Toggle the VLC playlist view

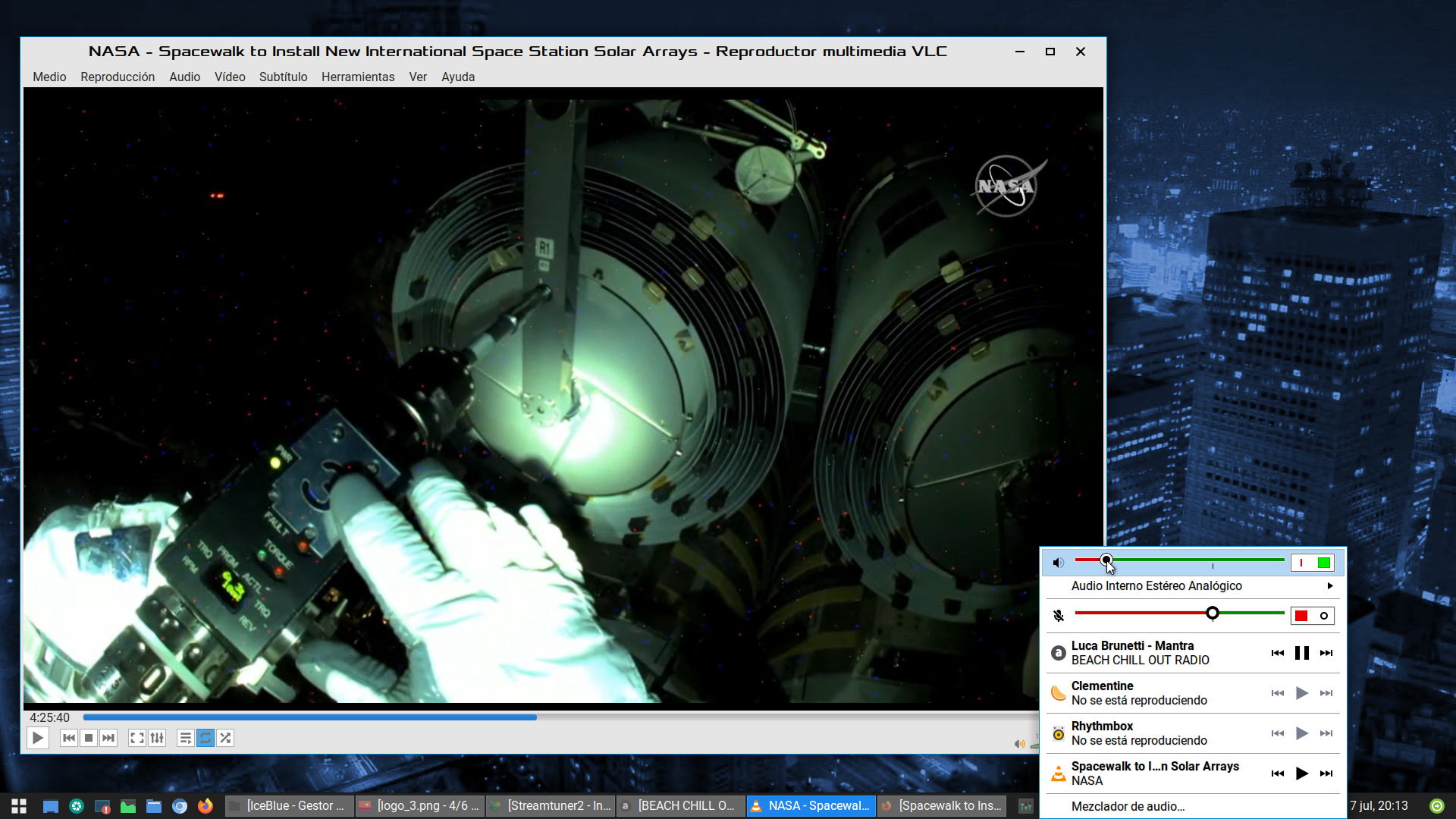[186, 738]
